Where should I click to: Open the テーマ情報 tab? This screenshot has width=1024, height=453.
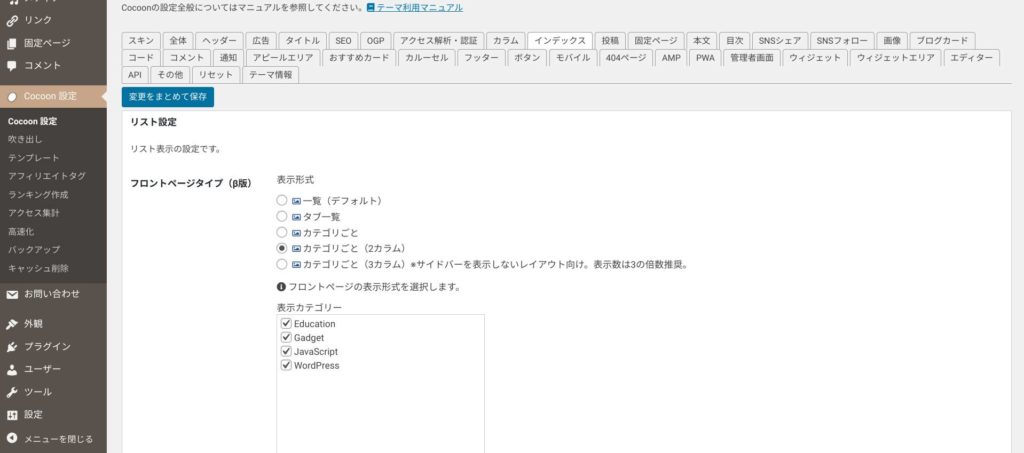271,74
